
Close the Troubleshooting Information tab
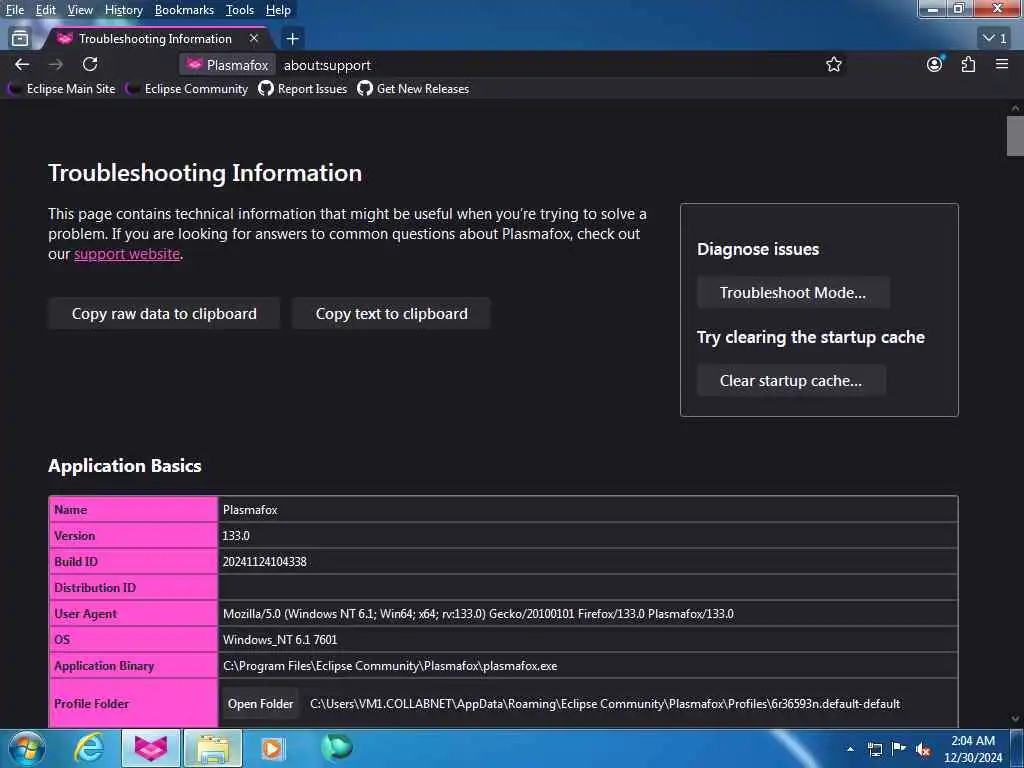click(254, 39)
